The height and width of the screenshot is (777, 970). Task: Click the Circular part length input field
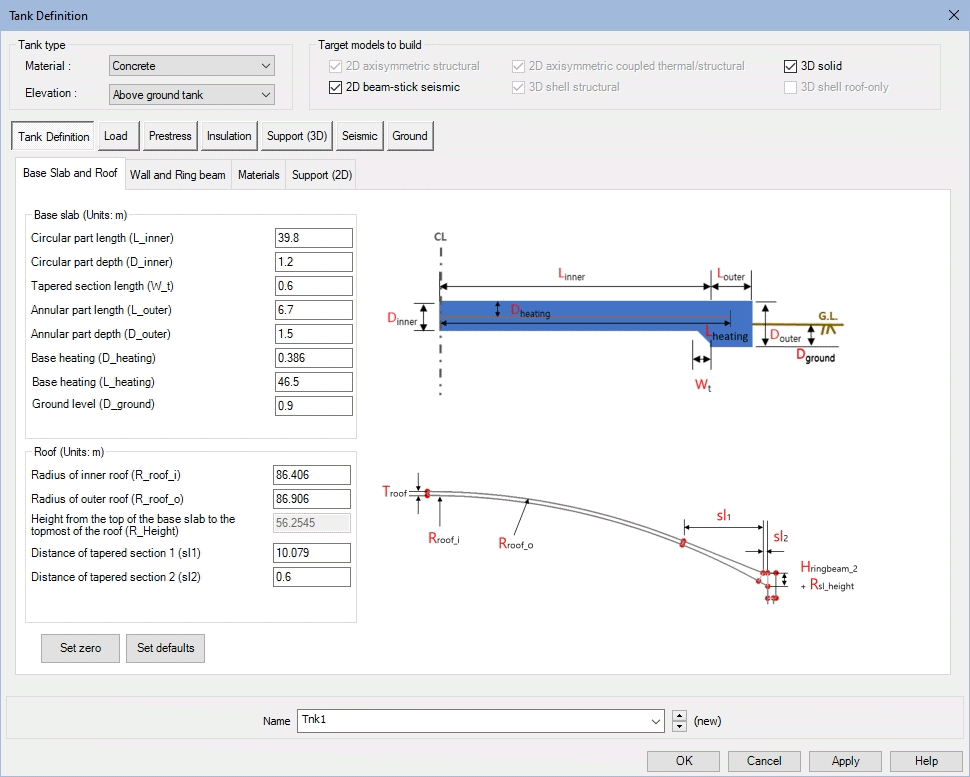pos(313,238)
